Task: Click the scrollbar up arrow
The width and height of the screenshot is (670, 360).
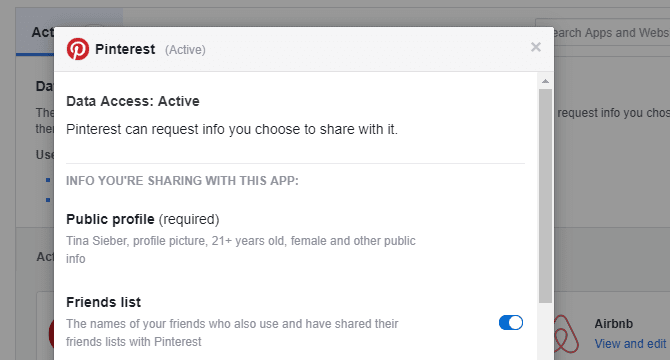Action: (x=545, y=81)
